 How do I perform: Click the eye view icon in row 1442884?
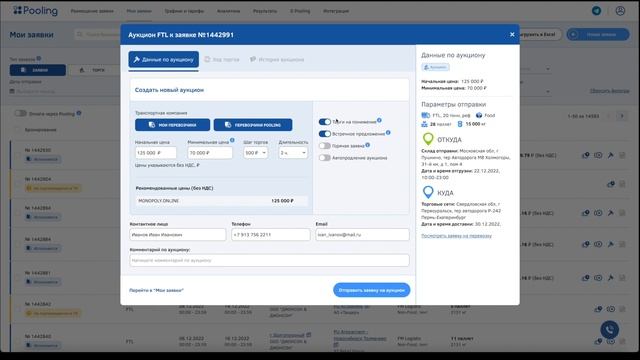(x=598, y=244)
